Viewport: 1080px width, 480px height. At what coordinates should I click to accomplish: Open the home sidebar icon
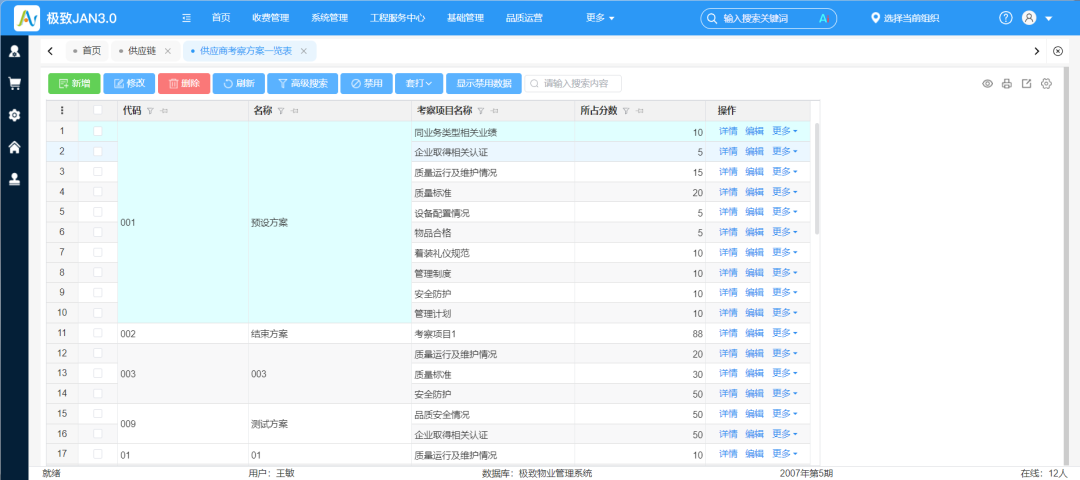14,147
